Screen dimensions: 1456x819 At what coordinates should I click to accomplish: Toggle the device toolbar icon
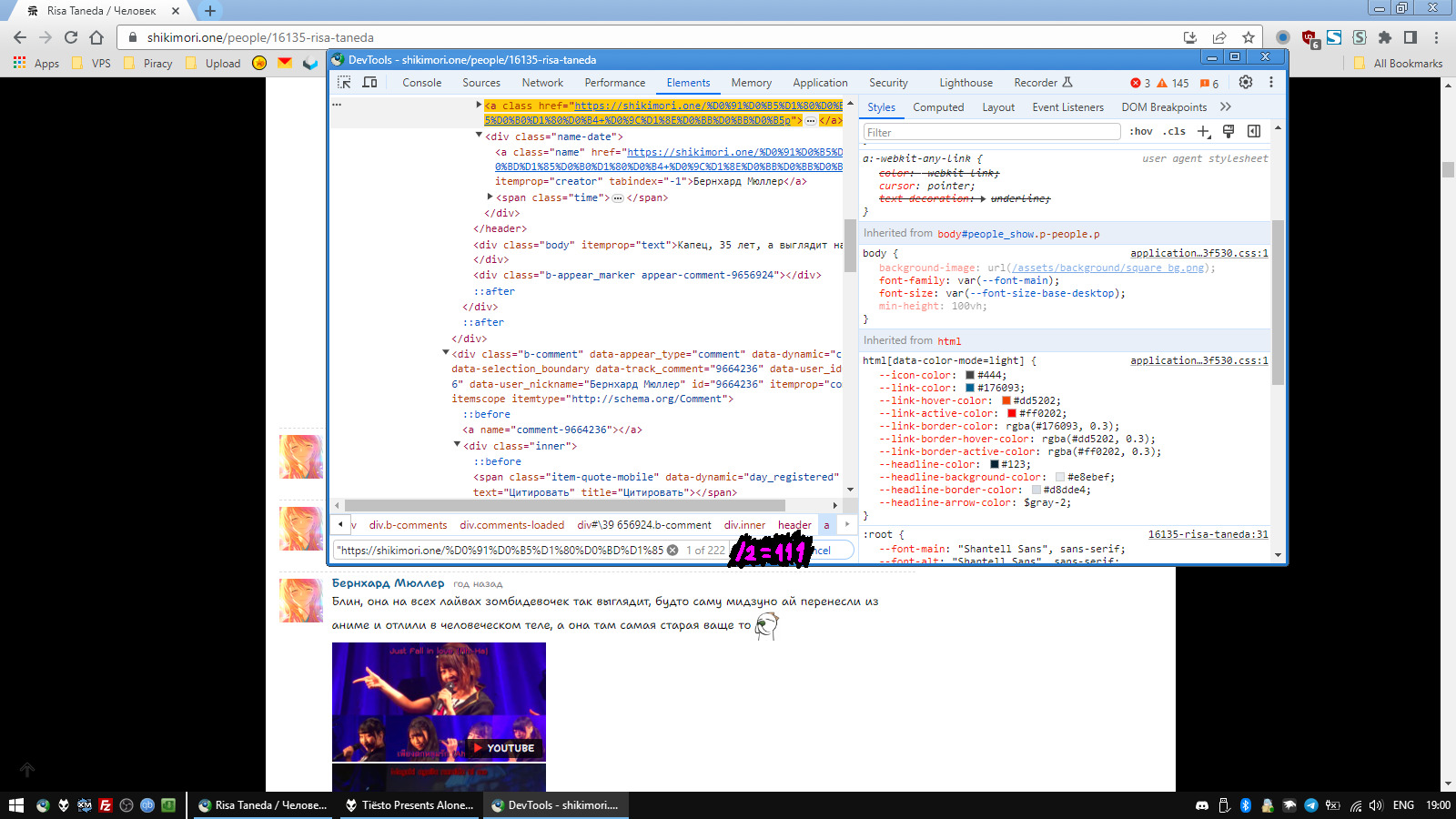tap(370, 82)
